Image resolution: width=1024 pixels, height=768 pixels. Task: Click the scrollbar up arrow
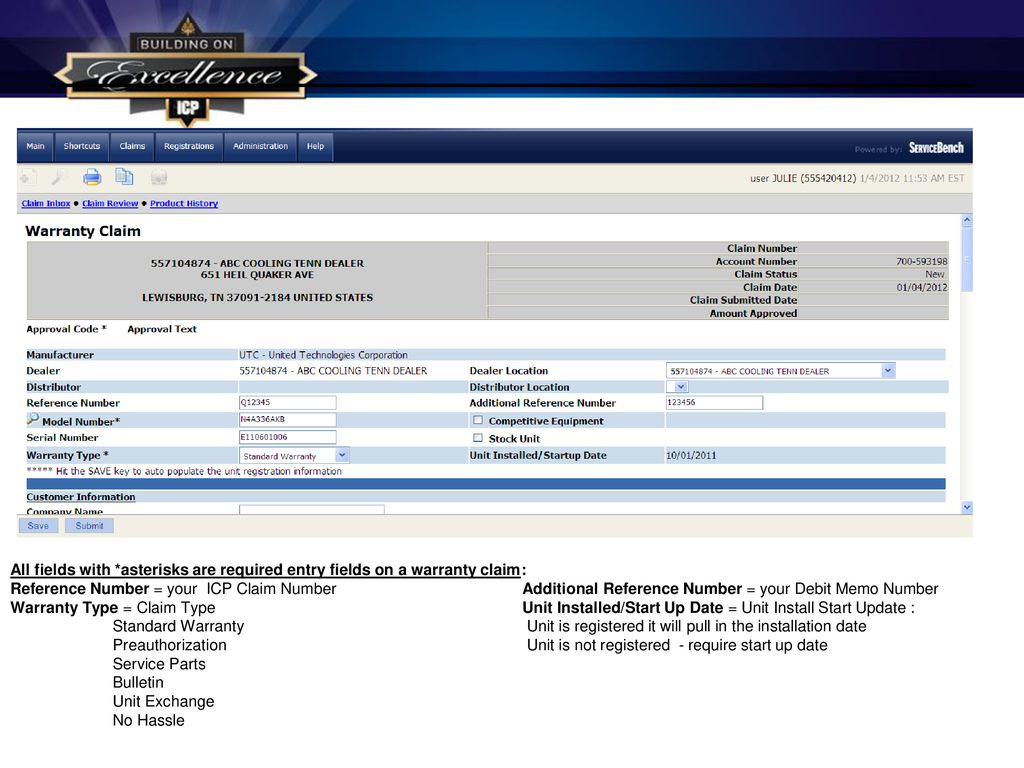967,221
